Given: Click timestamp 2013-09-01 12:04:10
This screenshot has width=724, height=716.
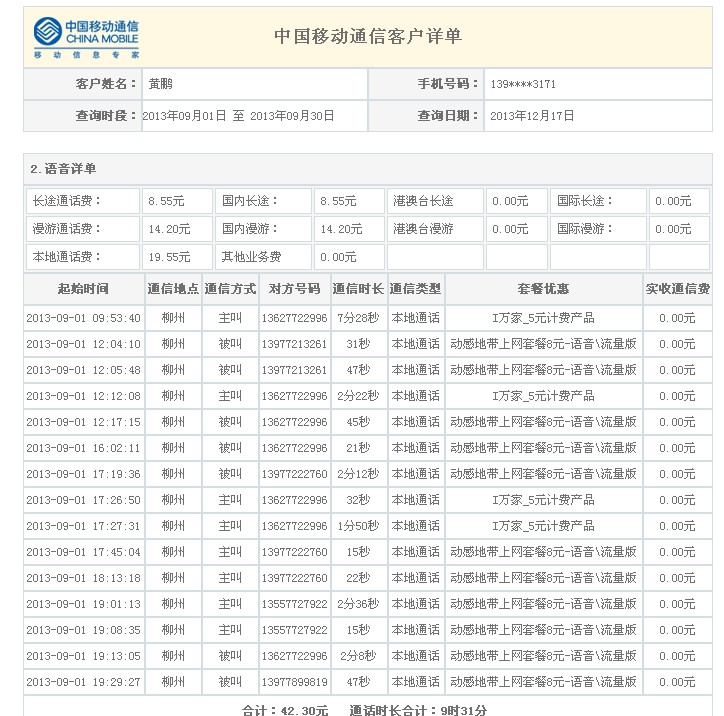Looking at the screenshot, I should tap(83, 344).
